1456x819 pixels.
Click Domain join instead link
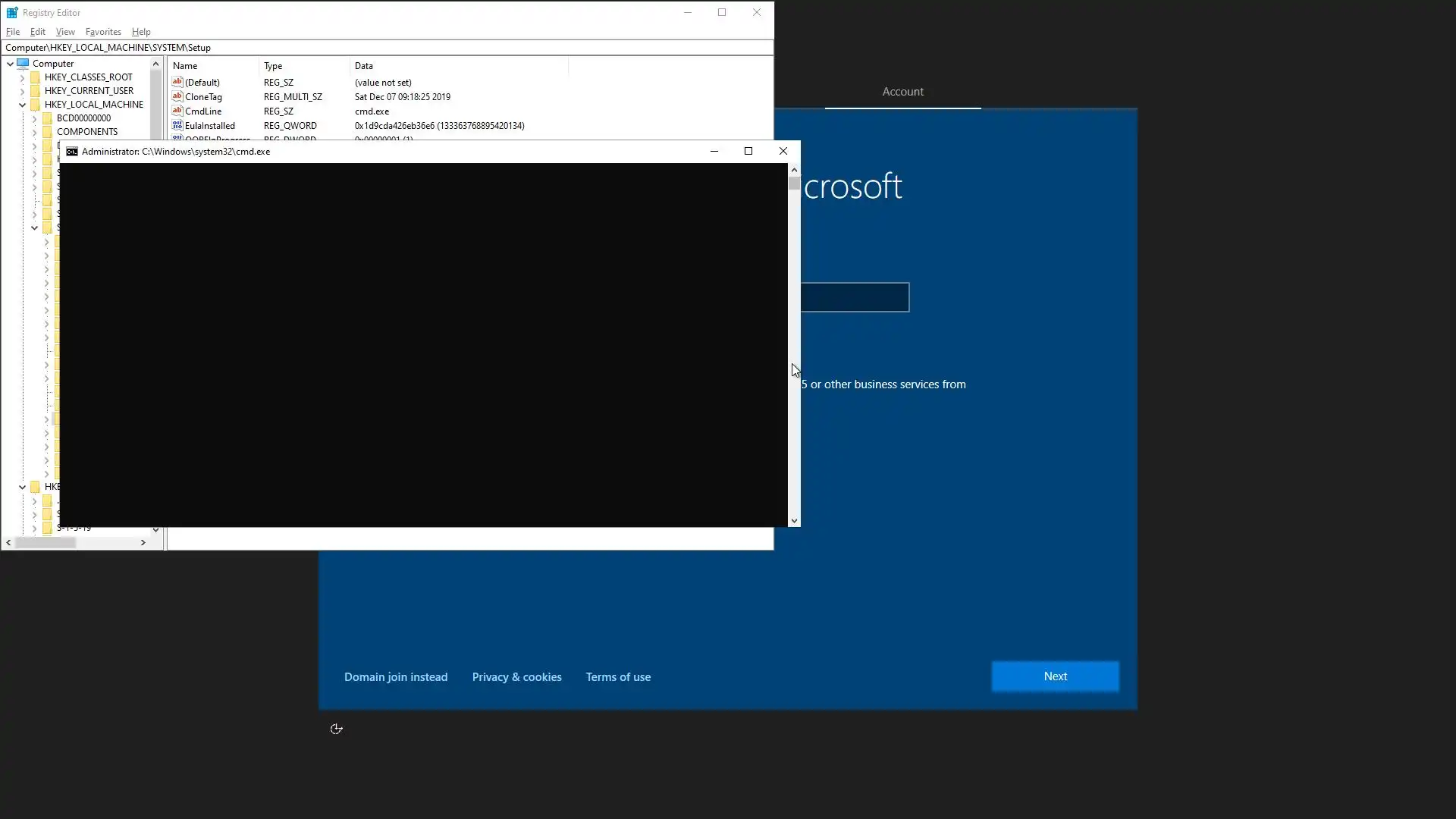(396, 677)
